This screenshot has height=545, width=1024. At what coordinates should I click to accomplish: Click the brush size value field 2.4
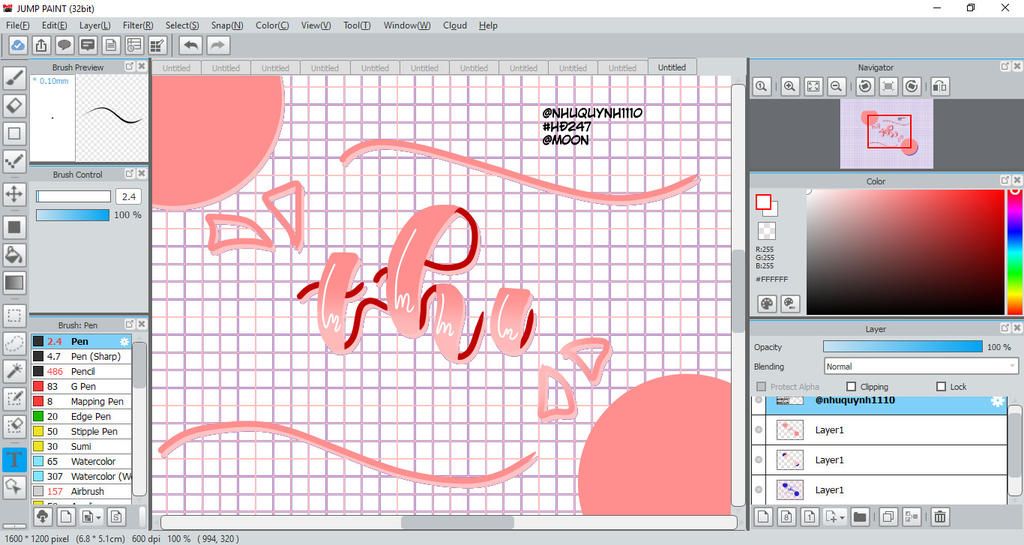(x=129, y=196)
